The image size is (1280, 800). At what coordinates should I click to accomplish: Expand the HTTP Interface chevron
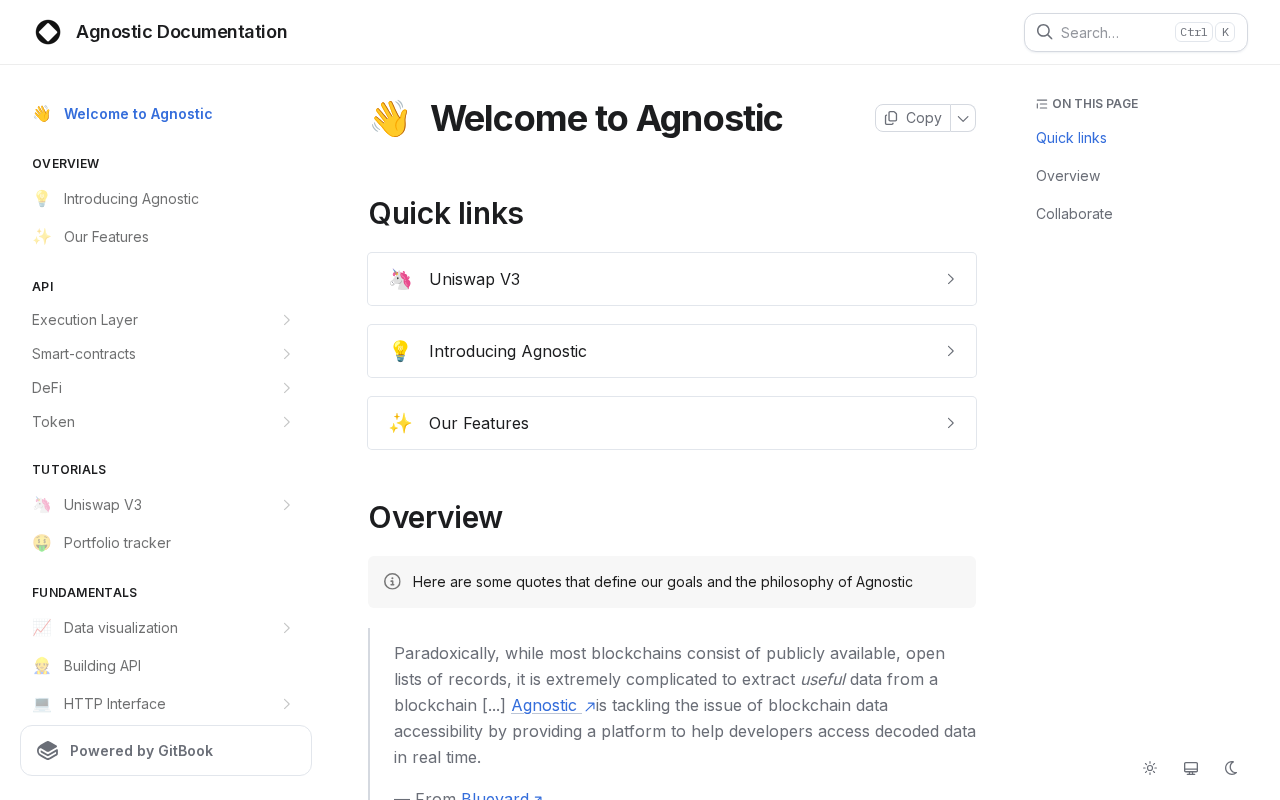(x=286, y=704)
